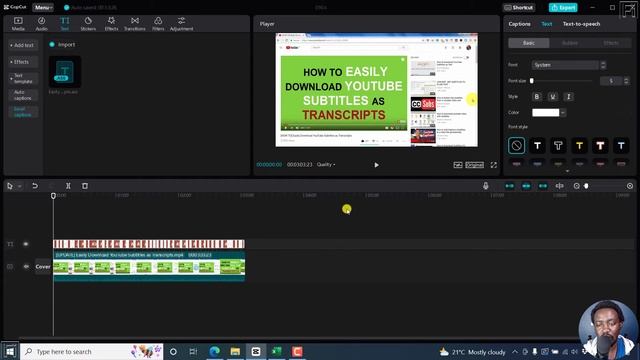Select the Effects sub-tab in the text inspector

(x=611, y=43)
